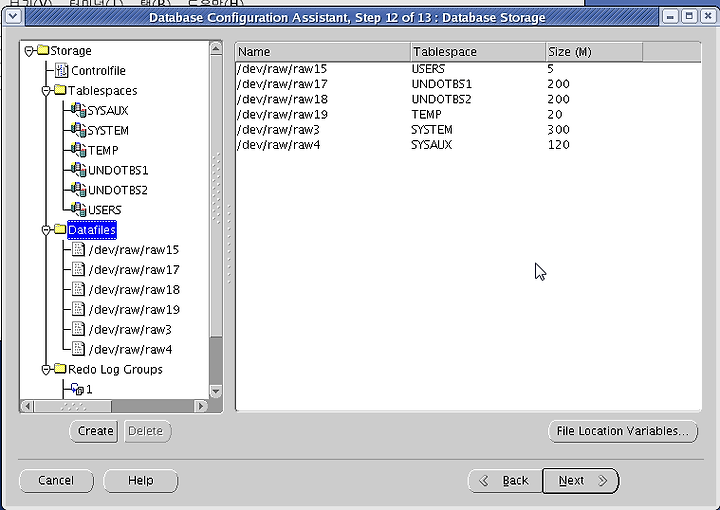Go Back to the previous step
The width and height of the screenshot is (720, 510).
coord(505,481)
